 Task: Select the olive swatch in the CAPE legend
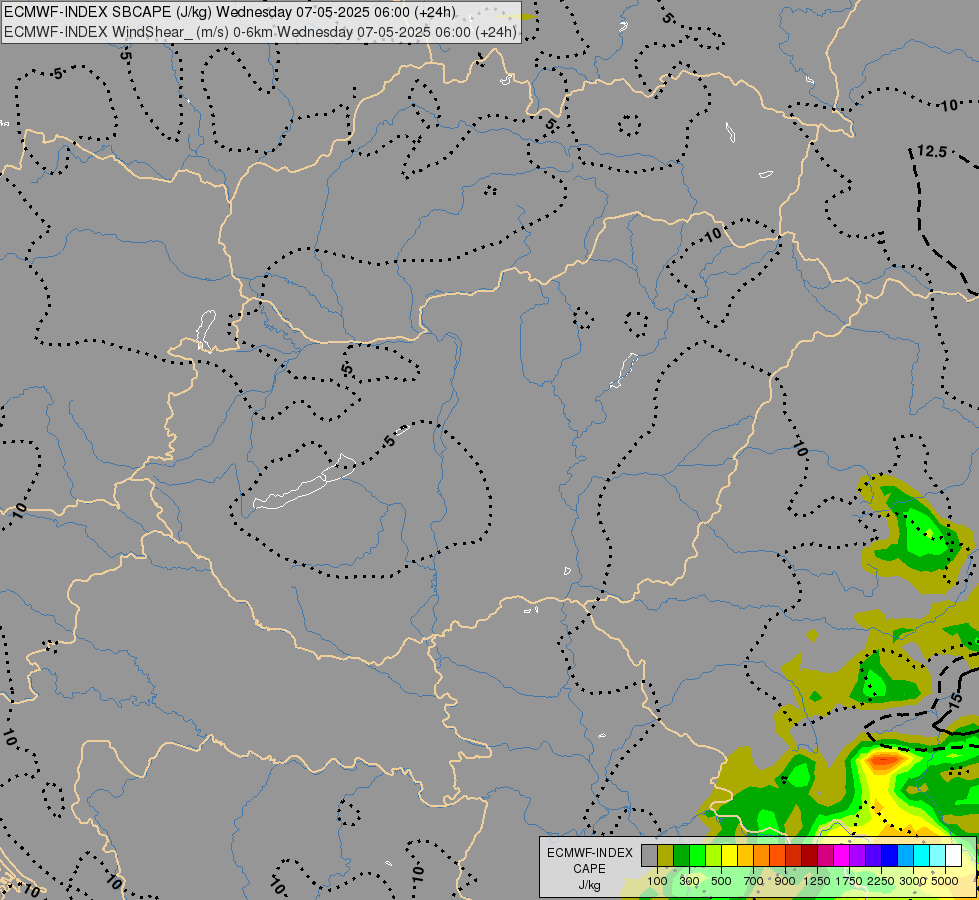(666, 855)
